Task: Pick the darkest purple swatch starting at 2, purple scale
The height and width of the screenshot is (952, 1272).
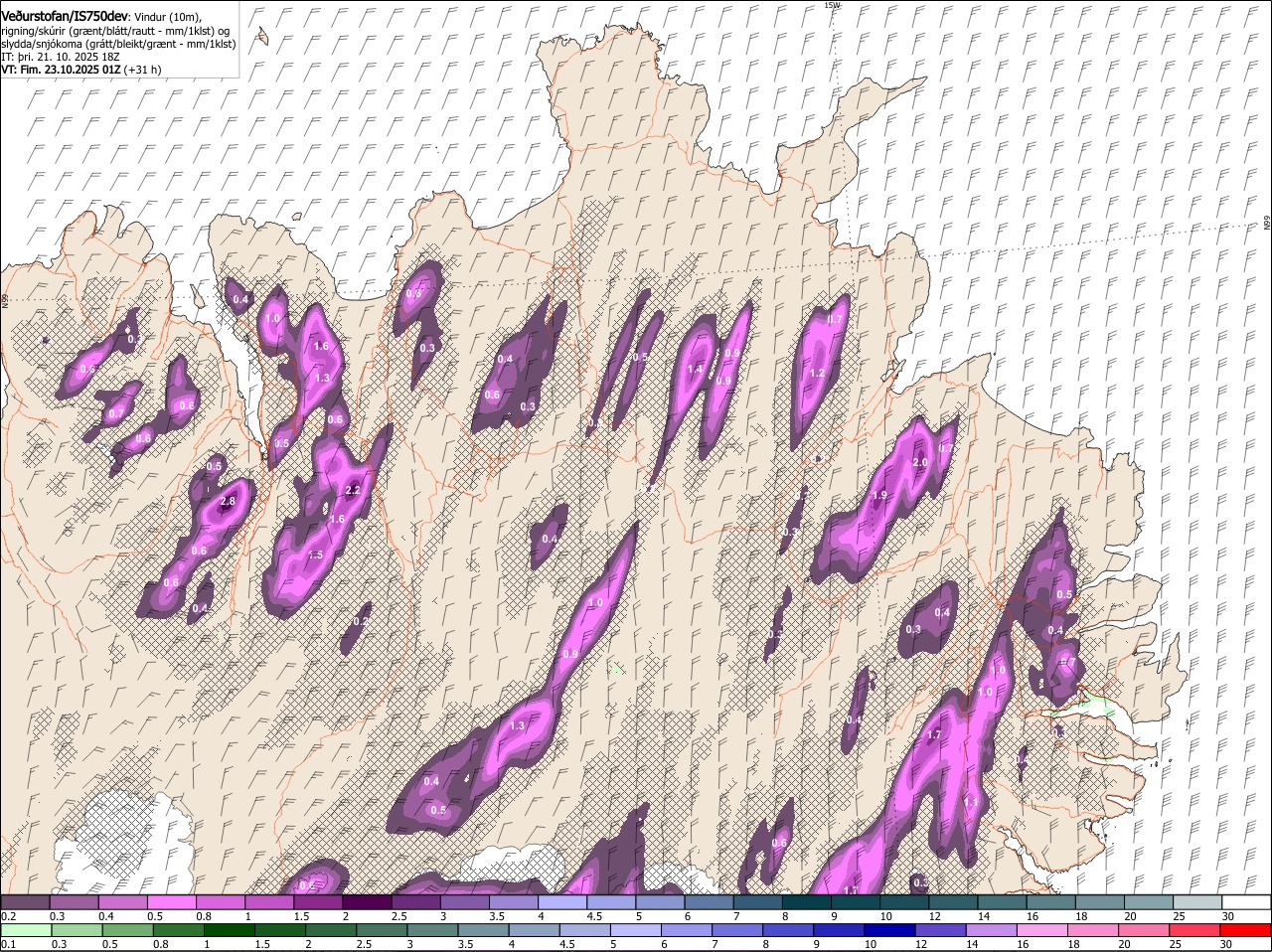Action: [x=367, y=902]
